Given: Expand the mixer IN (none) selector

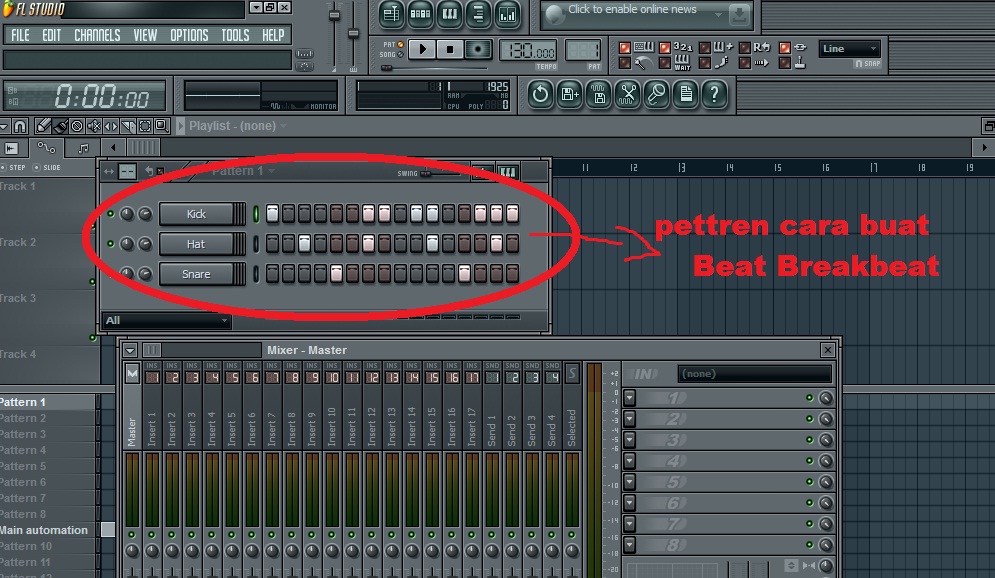Looking at the screenshot, I should coord(754,374).
